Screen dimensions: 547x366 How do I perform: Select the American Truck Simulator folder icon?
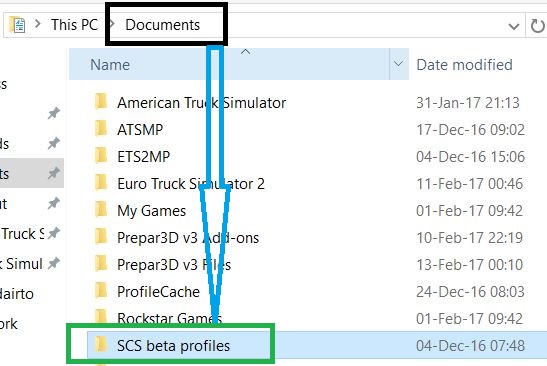101,102
